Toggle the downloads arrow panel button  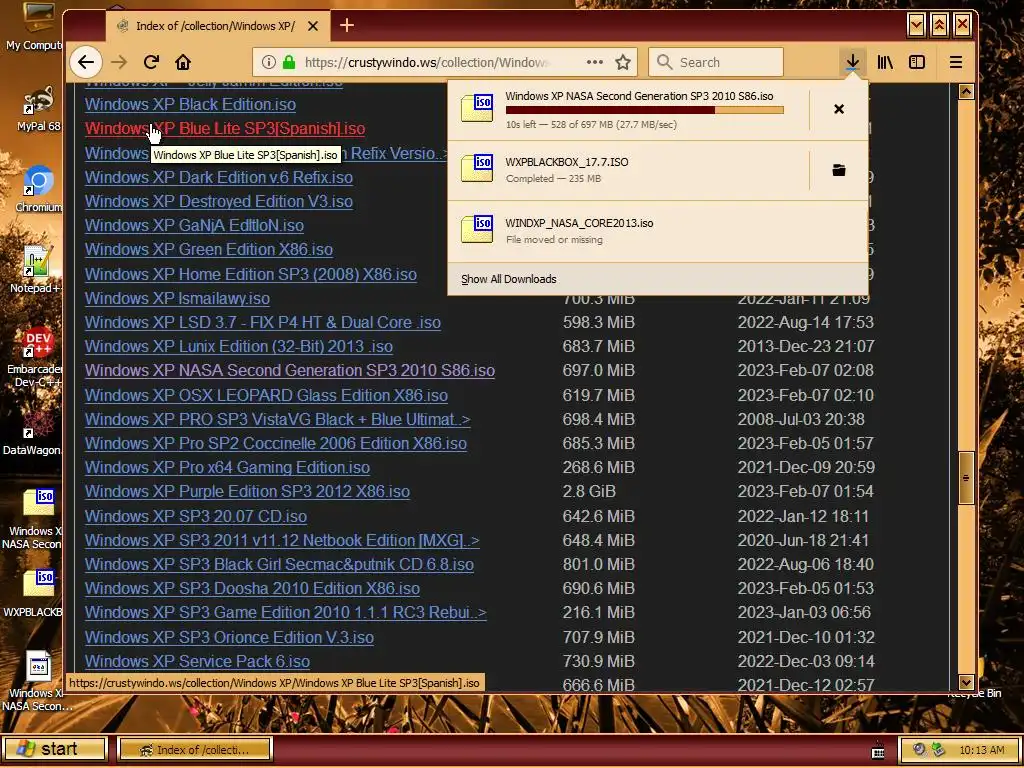coord(852,62)
